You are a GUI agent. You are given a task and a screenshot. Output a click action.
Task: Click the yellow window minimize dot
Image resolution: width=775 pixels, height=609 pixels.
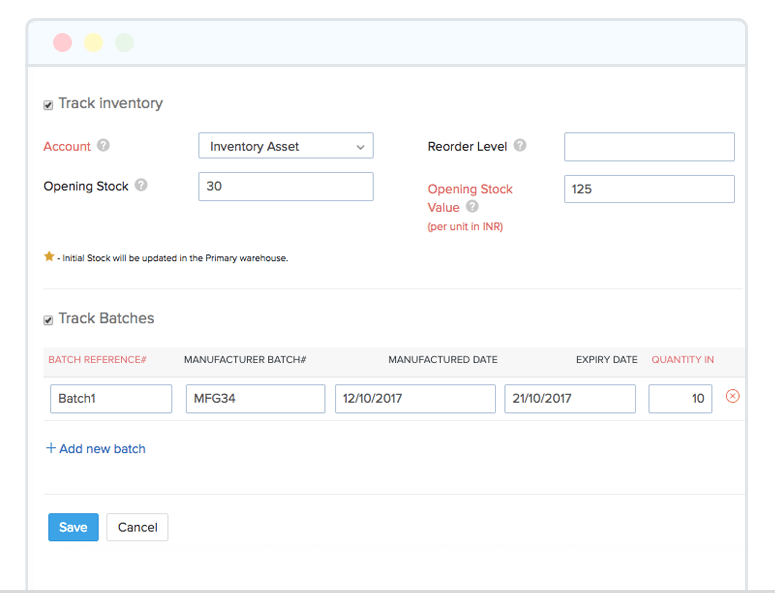click(x=93, y=43)
